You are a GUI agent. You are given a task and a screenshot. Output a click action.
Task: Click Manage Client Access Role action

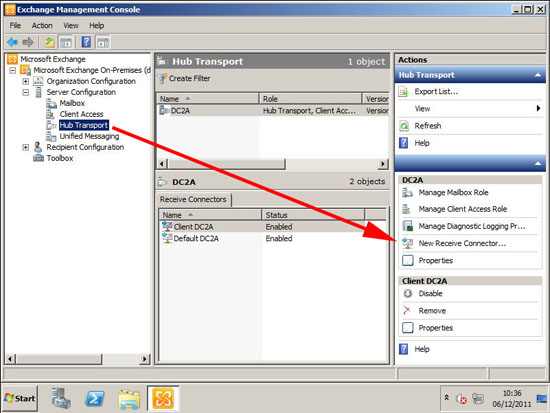[463, 209]
